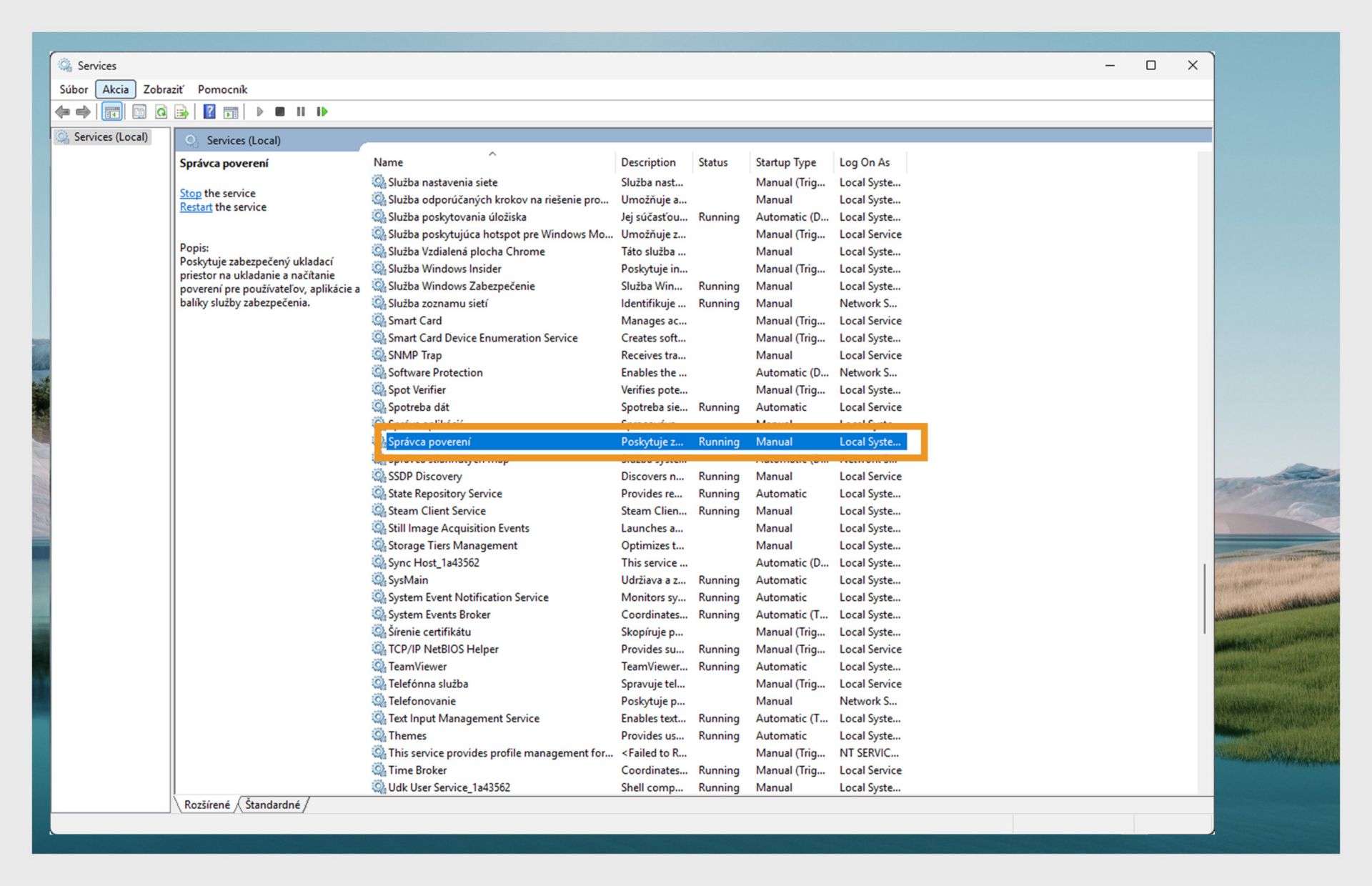
Task: Click the blue Help question mark icon
Action: 209,111
